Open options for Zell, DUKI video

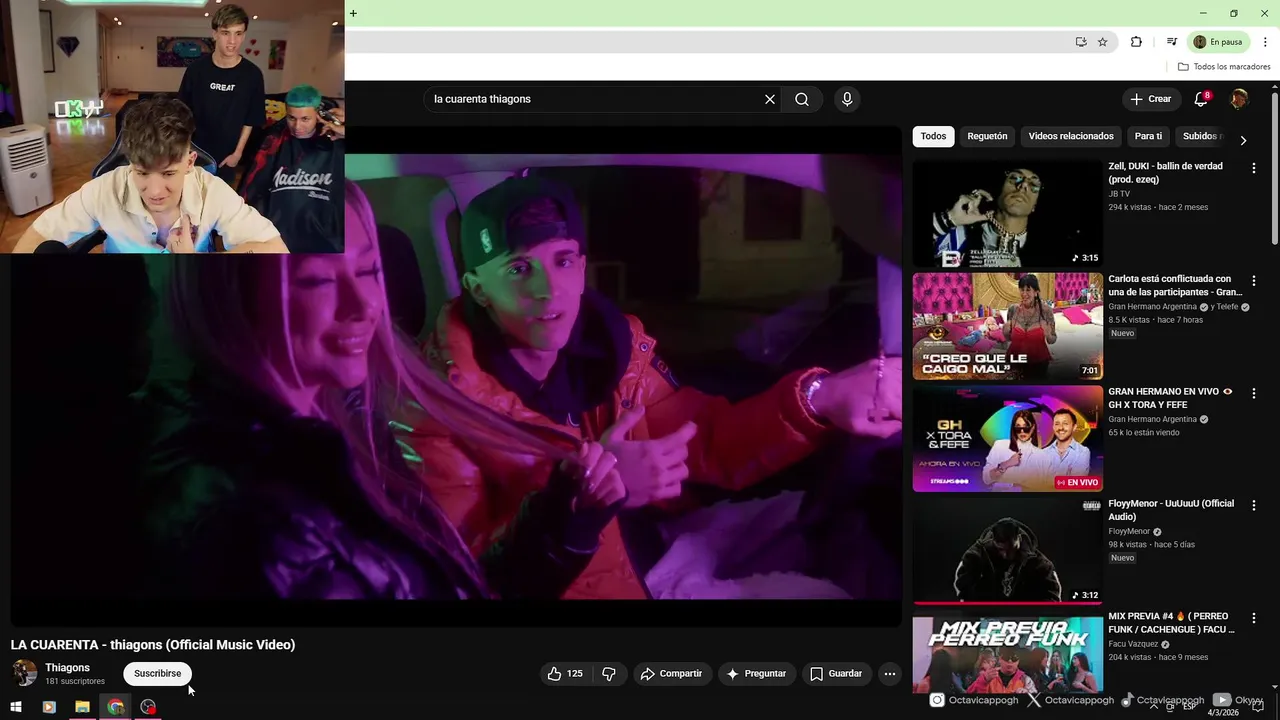1254,169
